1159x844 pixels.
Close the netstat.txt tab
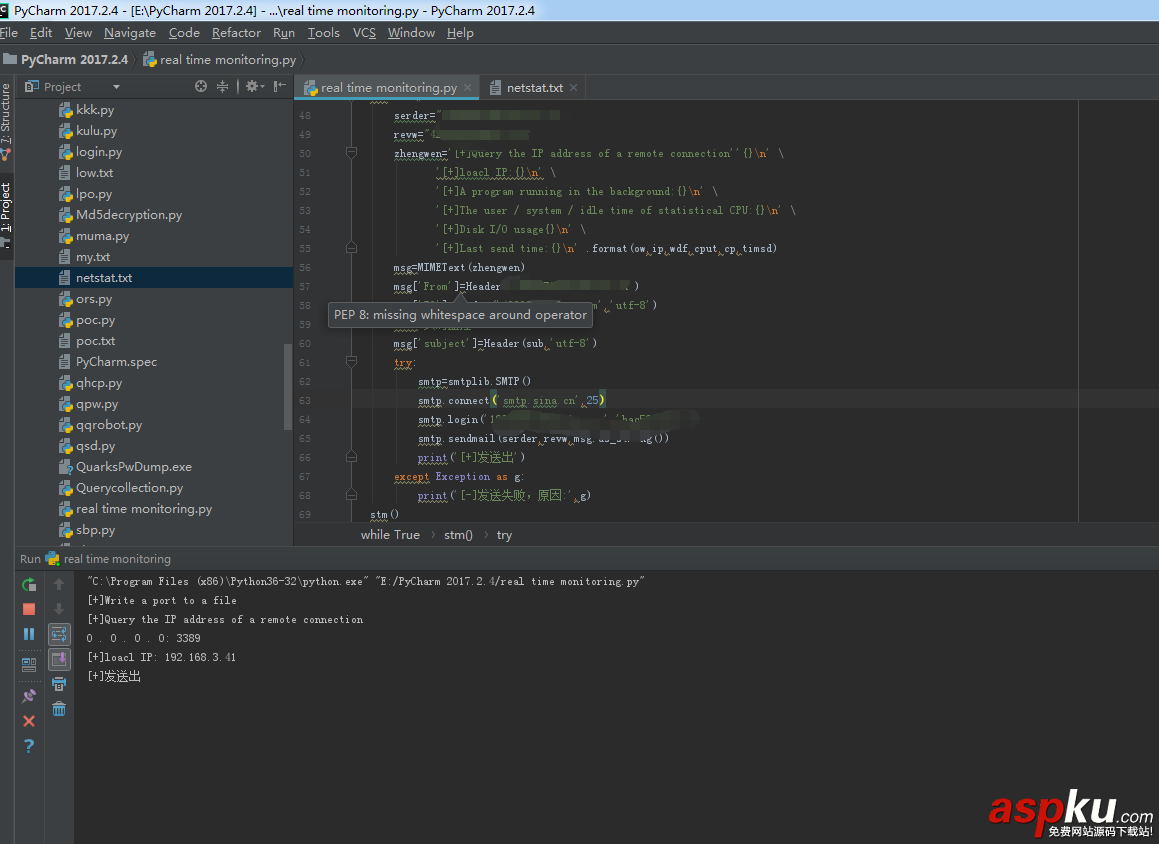[573, 88]
